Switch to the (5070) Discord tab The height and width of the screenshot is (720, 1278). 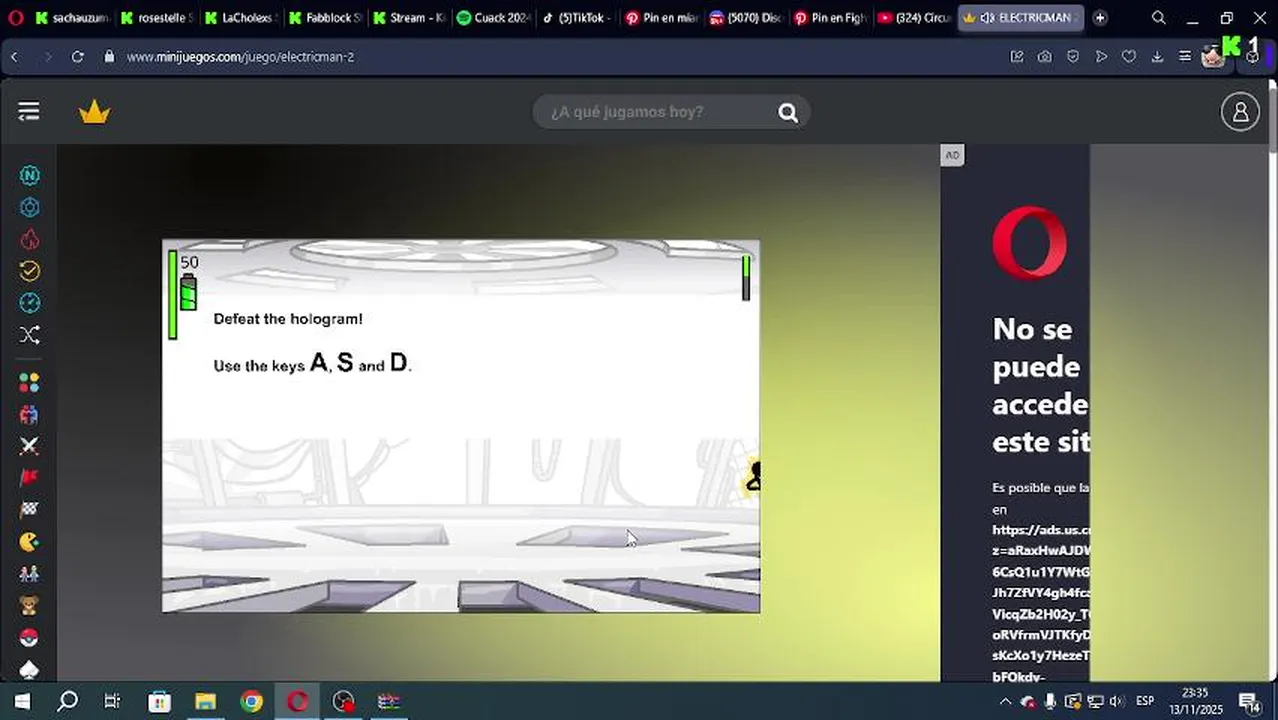tap(745, 18)
